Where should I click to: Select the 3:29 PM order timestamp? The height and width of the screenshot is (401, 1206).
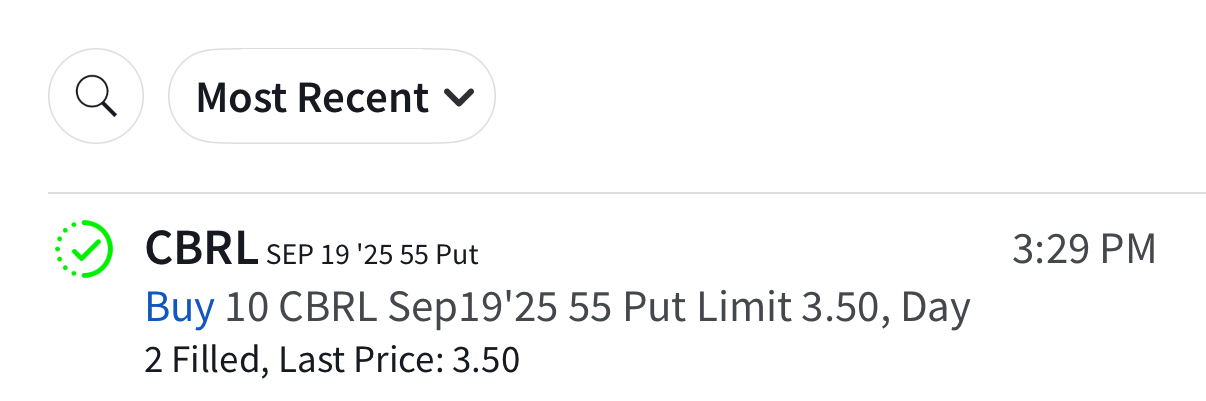pos(1084,249)
